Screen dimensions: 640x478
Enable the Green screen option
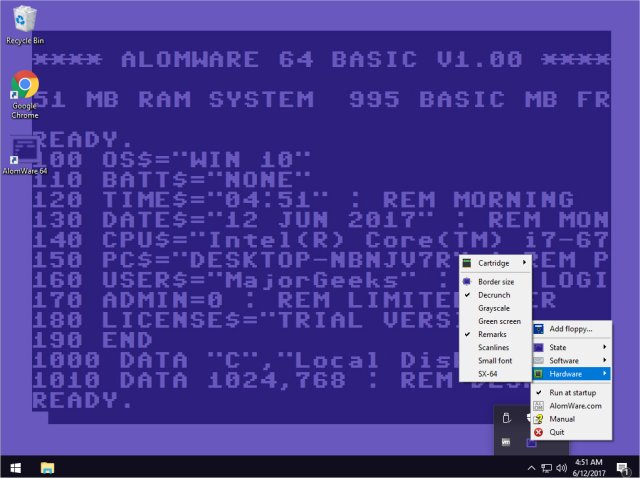pyautogui.click(x=495, y=321)
